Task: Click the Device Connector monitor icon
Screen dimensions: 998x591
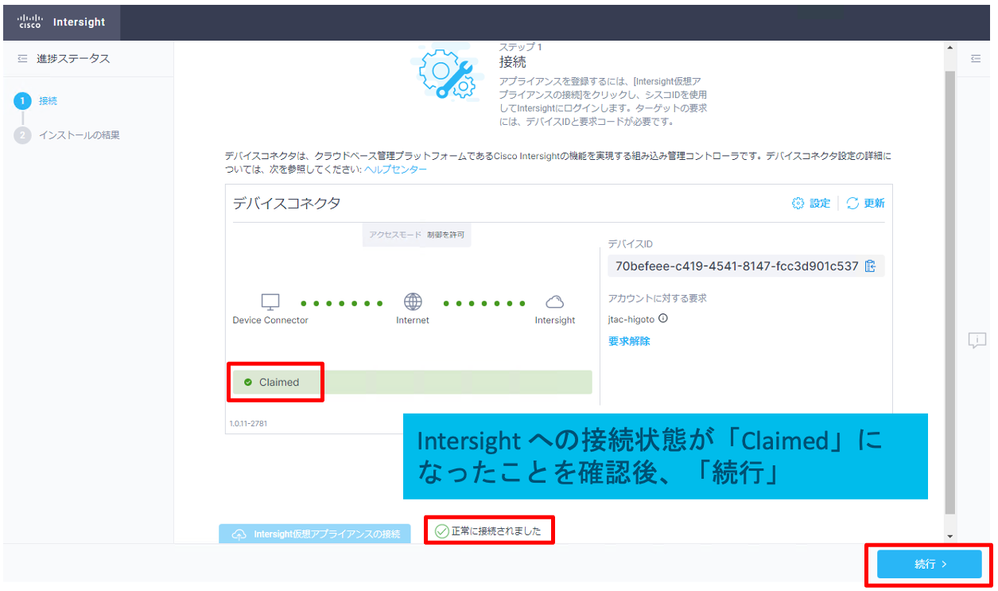Action: click(x=270, y=302)
